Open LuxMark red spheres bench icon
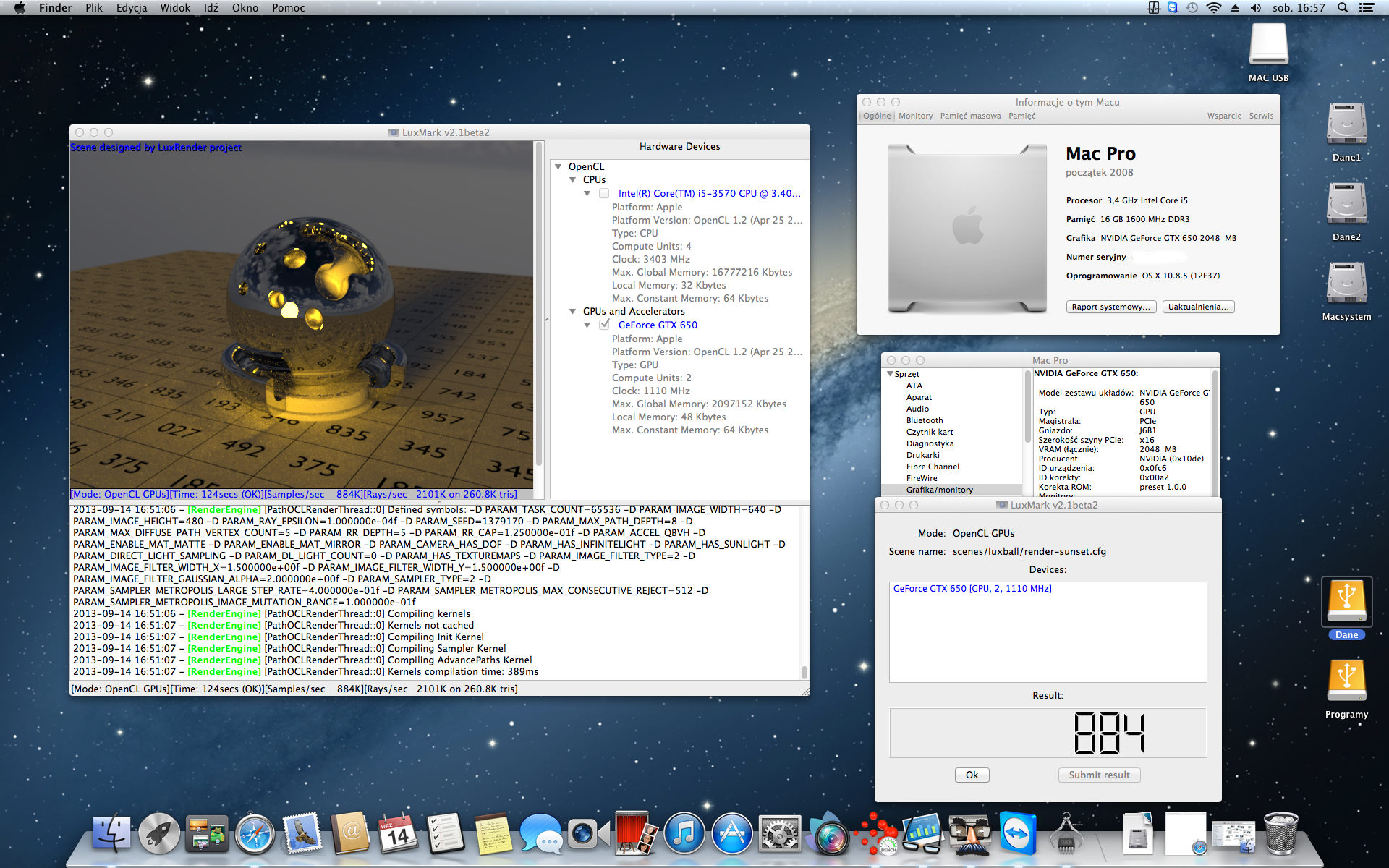The height and width of the screenshot is (868, 1389). pyautogui.click(x=875, y=834)
